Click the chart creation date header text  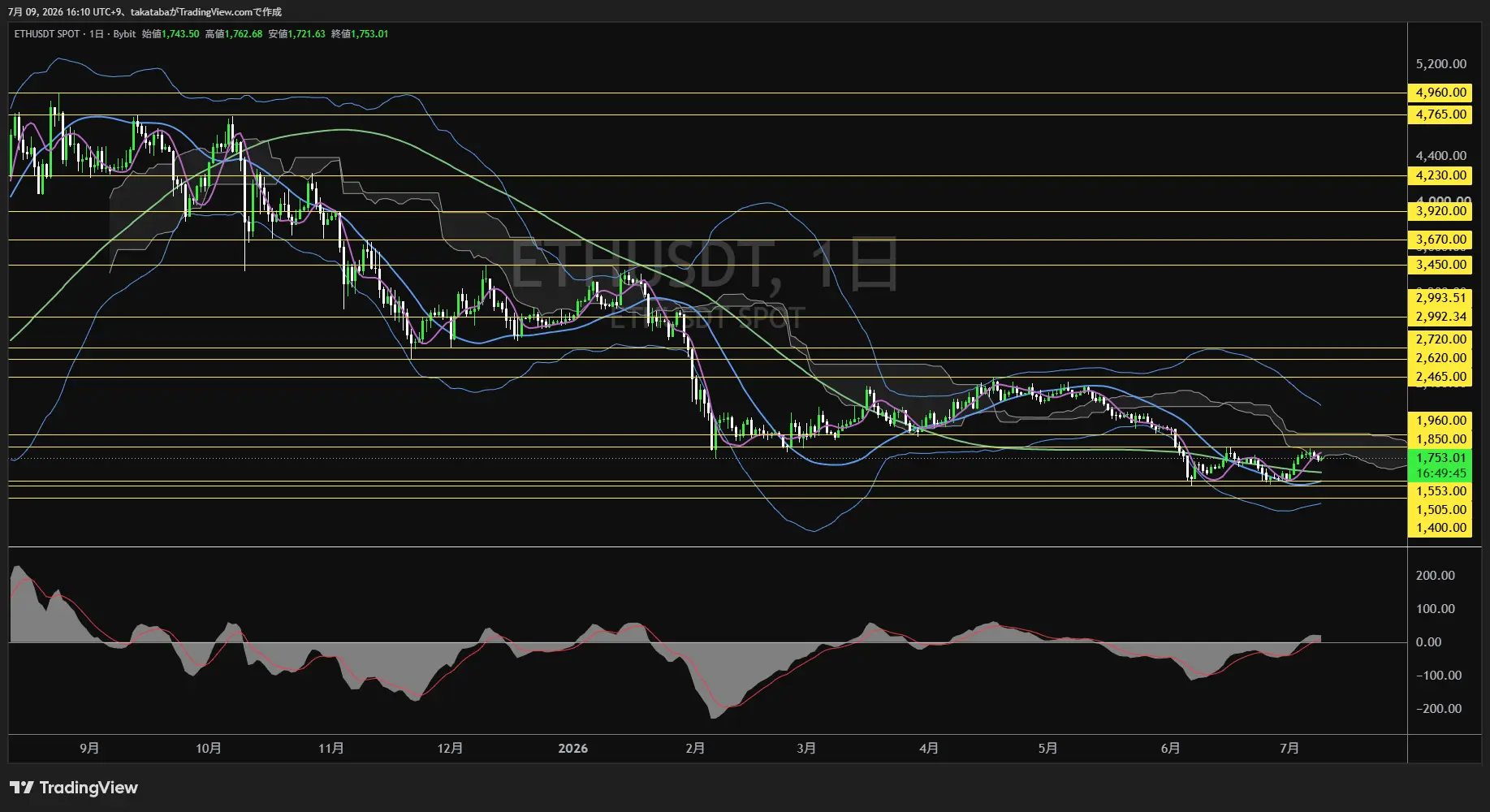145,11
